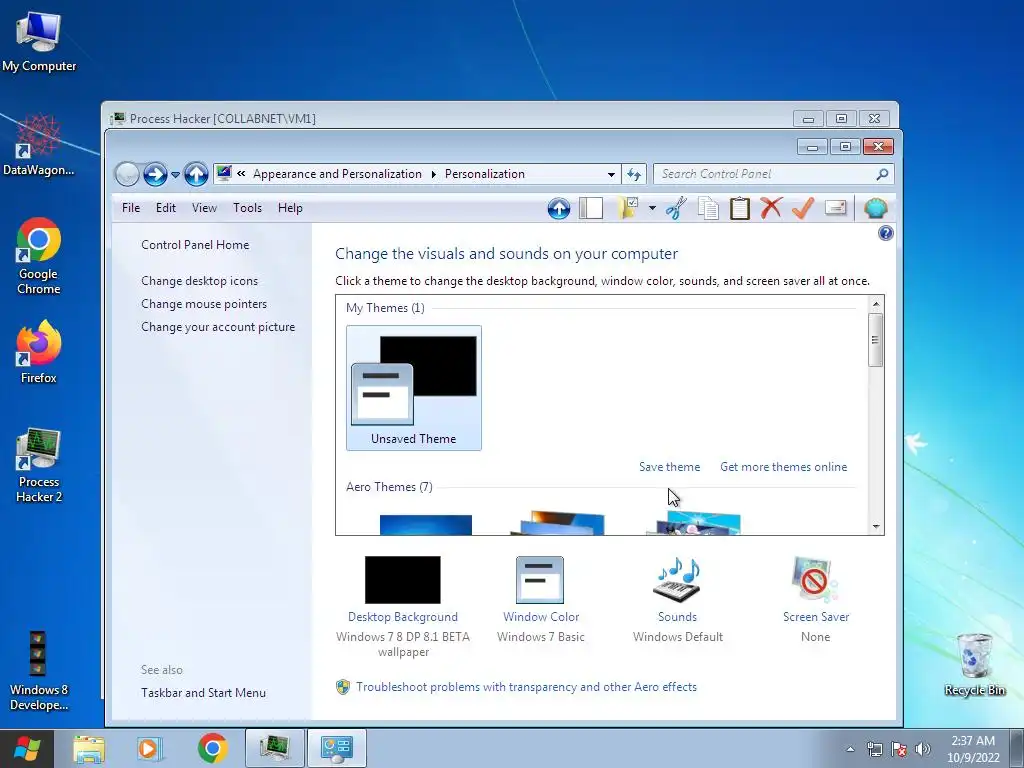Click the network tray icon
This screenshot has width=1024, height=768.
pos(874,749)
